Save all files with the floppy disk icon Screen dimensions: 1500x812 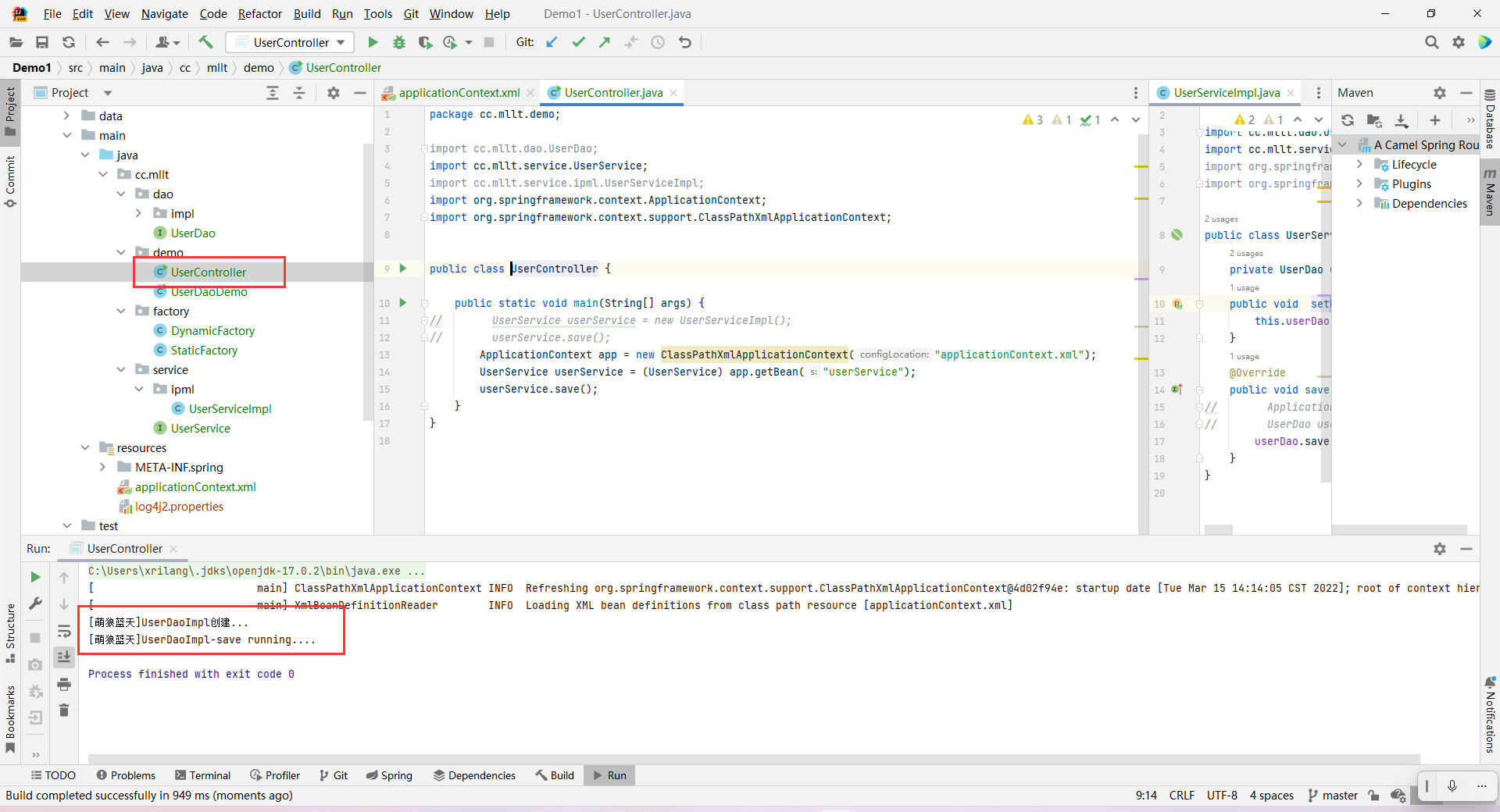coord(42,42)
